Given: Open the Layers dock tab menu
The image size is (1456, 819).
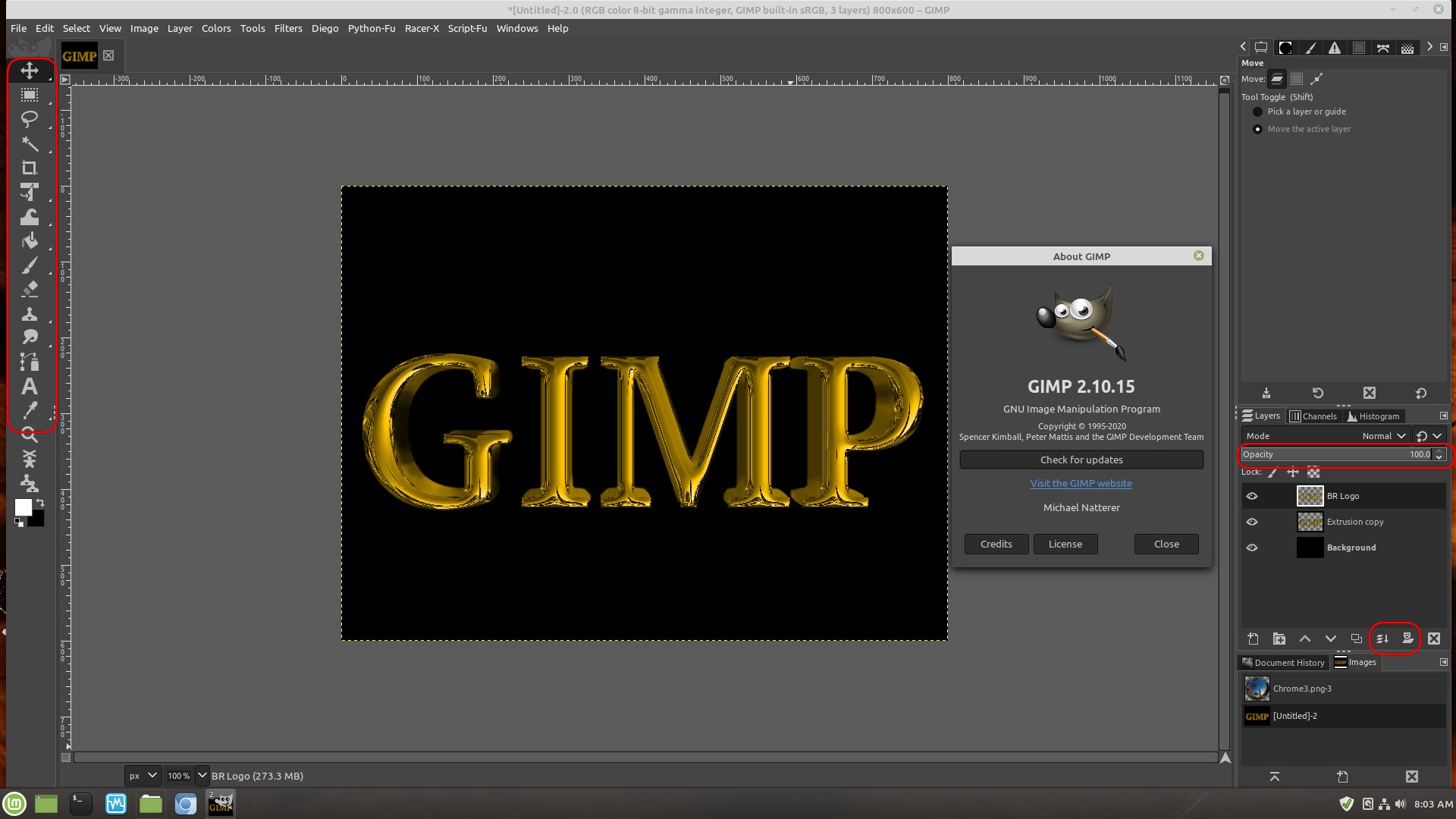Looking at the screenshot, I should pos(1444,416).
